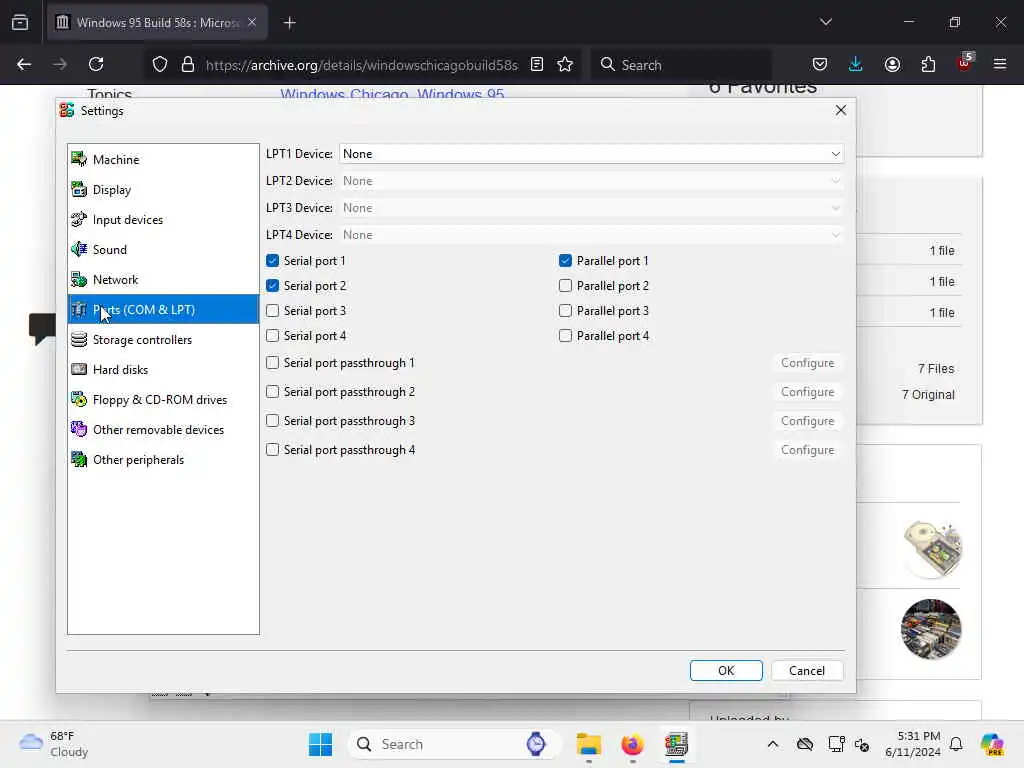Screen dimensions: 1024x768
Task: Configure Serial port passthrough 2
Action: tap(808, 392)
